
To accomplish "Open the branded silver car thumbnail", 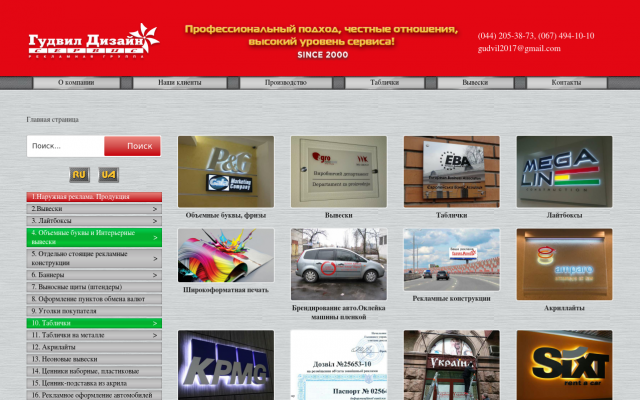I will pyautogui.click(x=339, y=264).
